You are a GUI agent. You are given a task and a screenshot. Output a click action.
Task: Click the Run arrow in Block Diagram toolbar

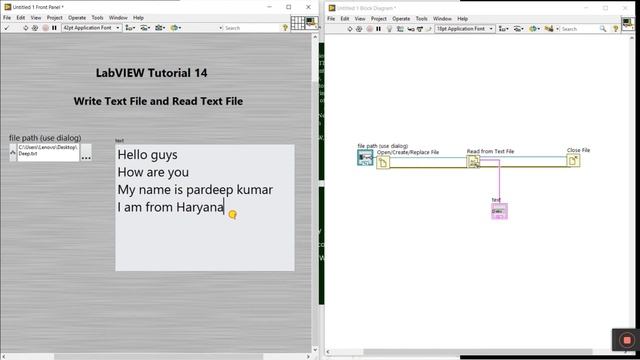[x=350, y=29]
